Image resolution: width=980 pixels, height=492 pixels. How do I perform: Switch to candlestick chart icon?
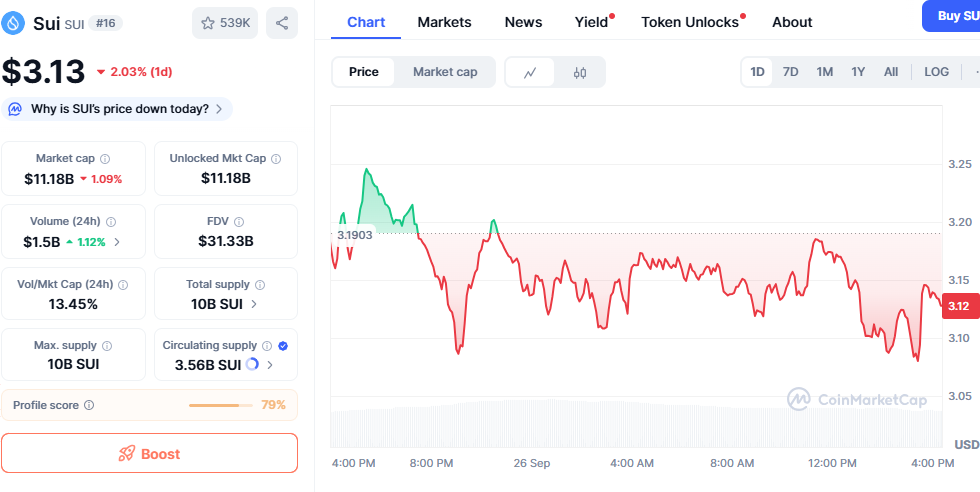[x=580, y=72]
